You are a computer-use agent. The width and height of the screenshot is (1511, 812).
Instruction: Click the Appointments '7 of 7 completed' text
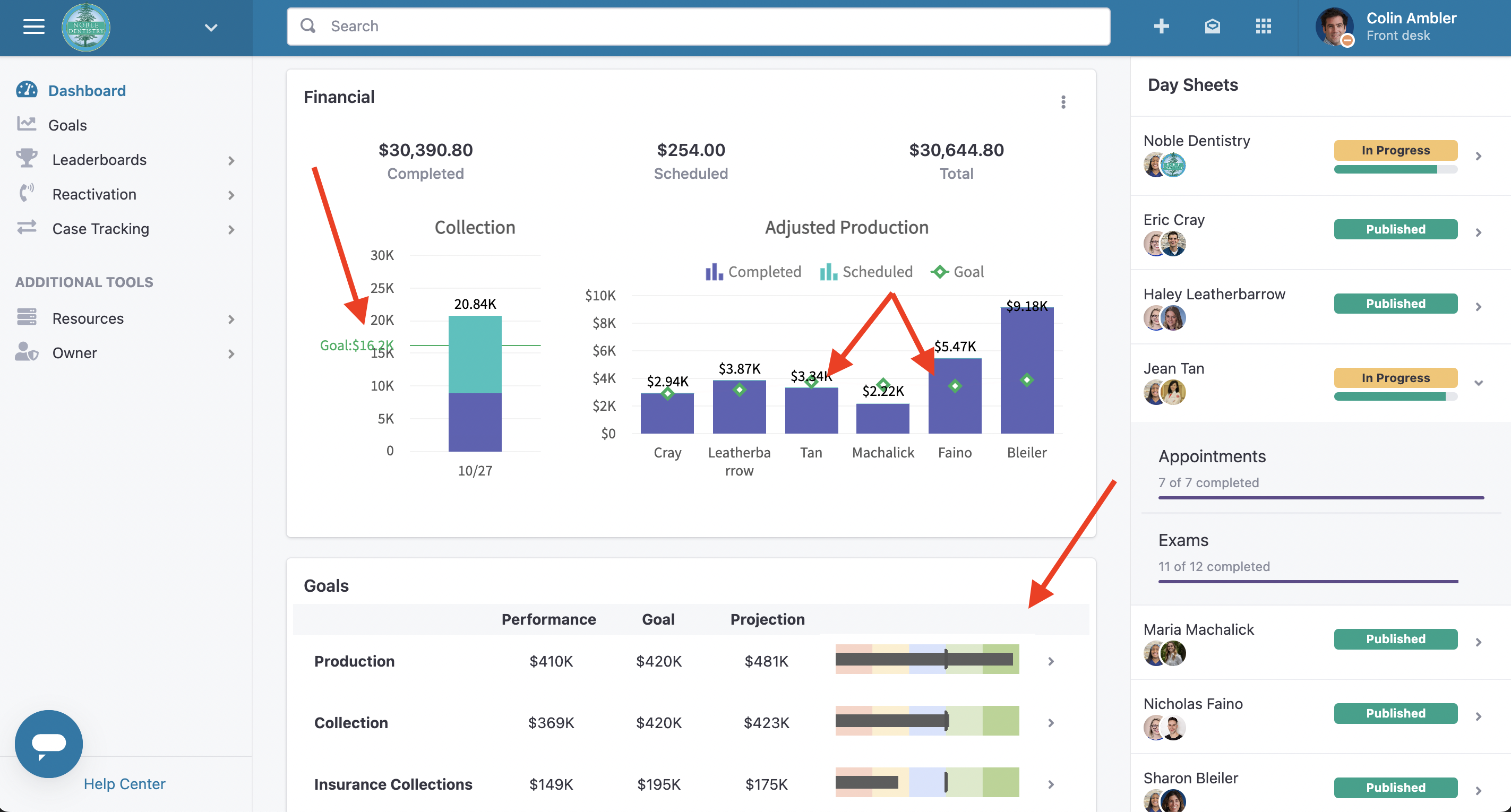[1208, 482]
